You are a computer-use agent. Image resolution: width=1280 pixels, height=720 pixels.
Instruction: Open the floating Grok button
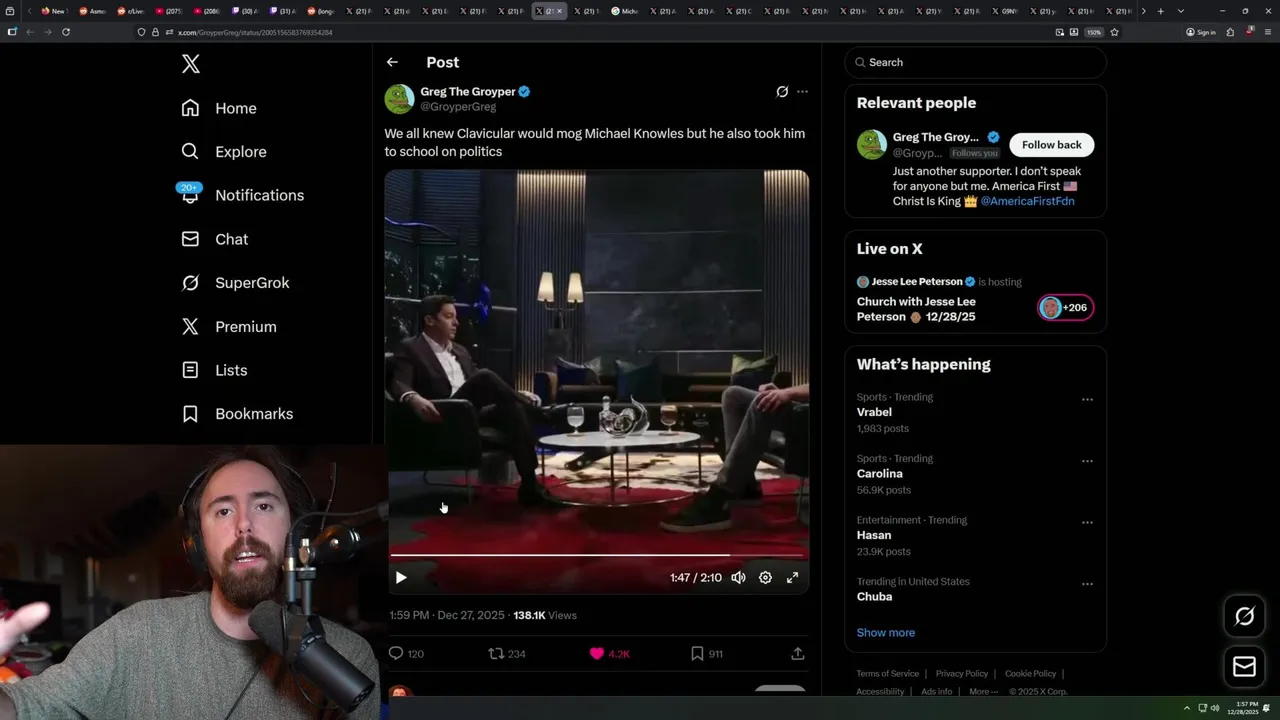[x=1244, y=617]
